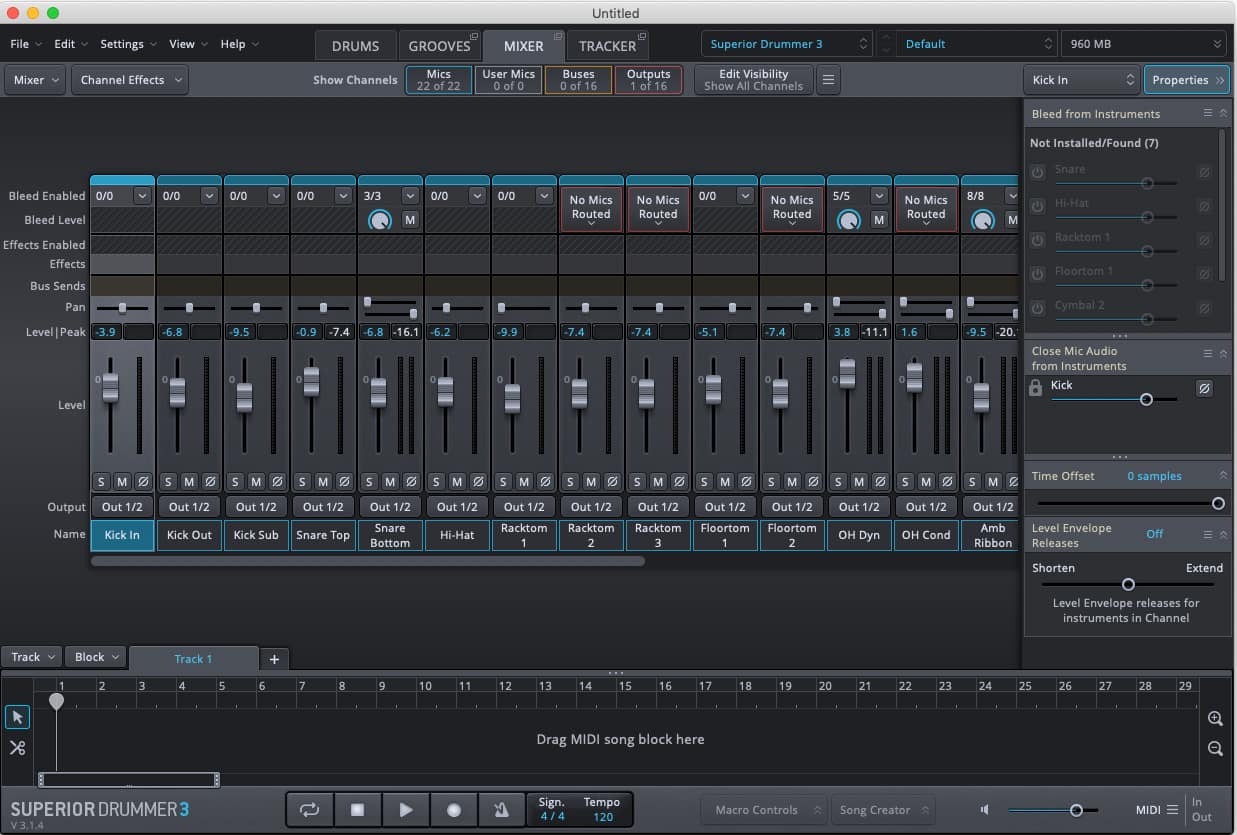Switch to the GROOVES tab
This screenshot has height=835, width=1237.
(x=438, y=45)
